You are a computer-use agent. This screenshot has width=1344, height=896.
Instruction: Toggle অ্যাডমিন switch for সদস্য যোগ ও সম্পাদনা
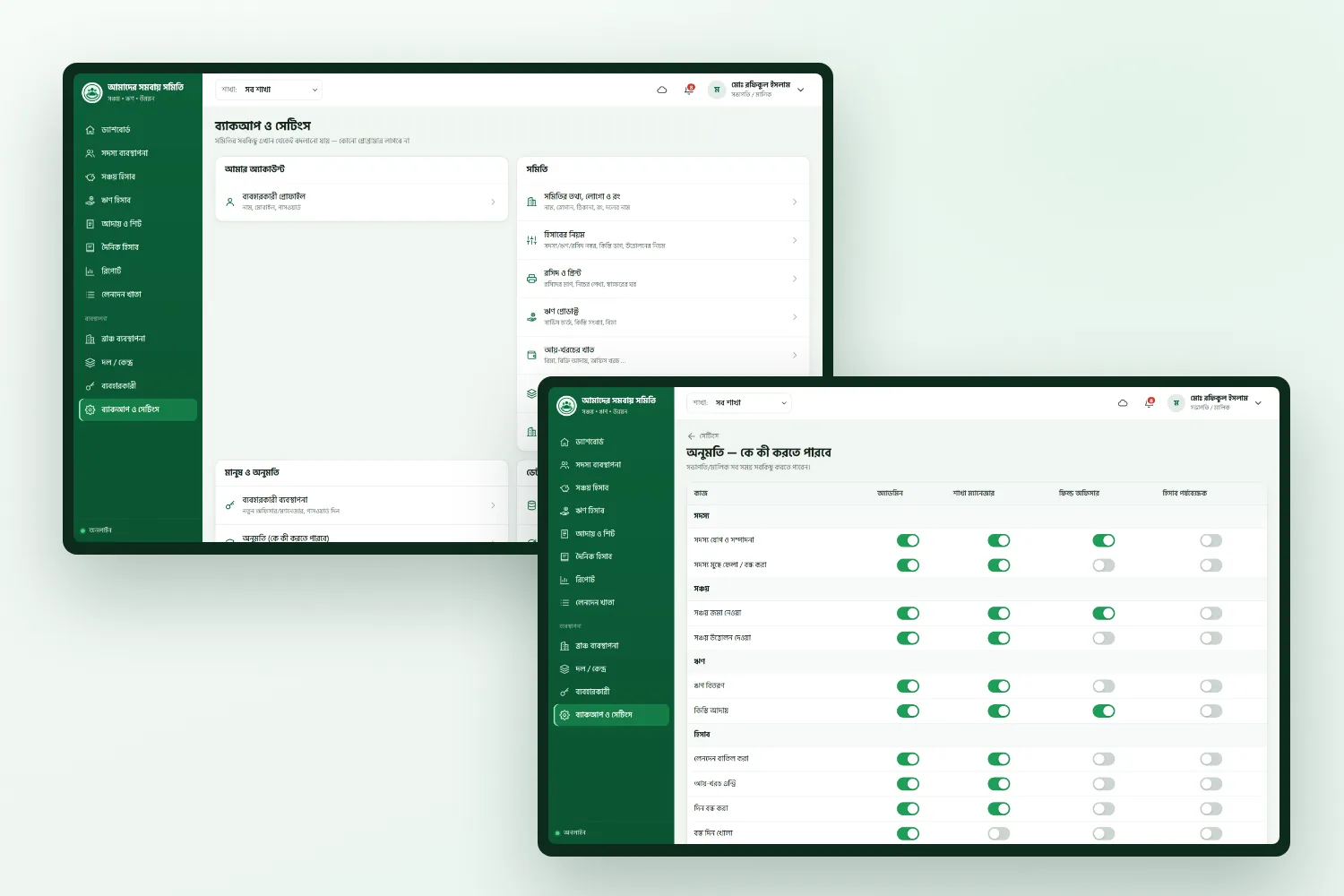(908, 540)
